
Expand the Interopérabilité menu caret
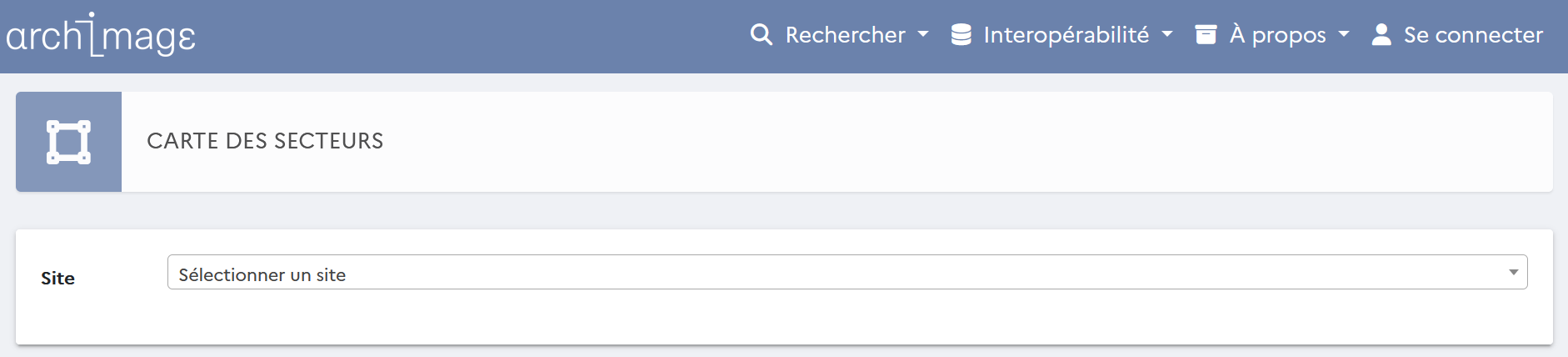click(1167, 35)
